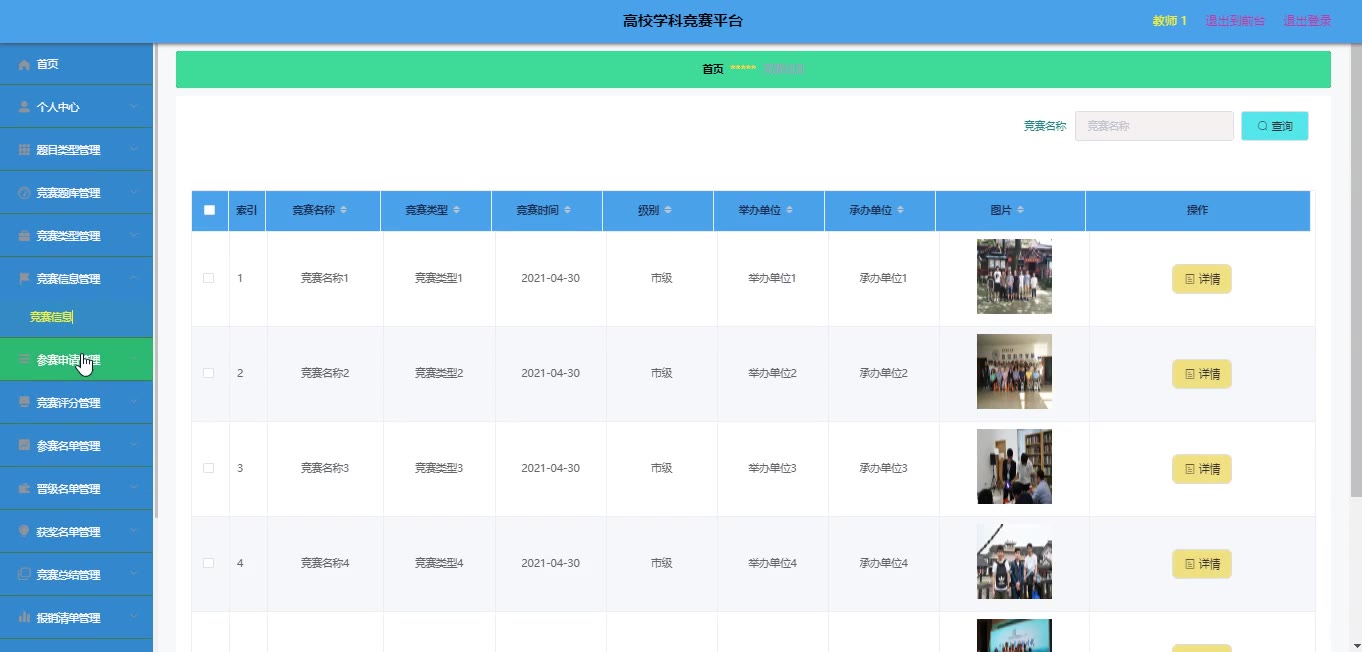1362x652 pixels.
Task: Focus the 竞赛名称 search input field
Action: point(1154,126)
